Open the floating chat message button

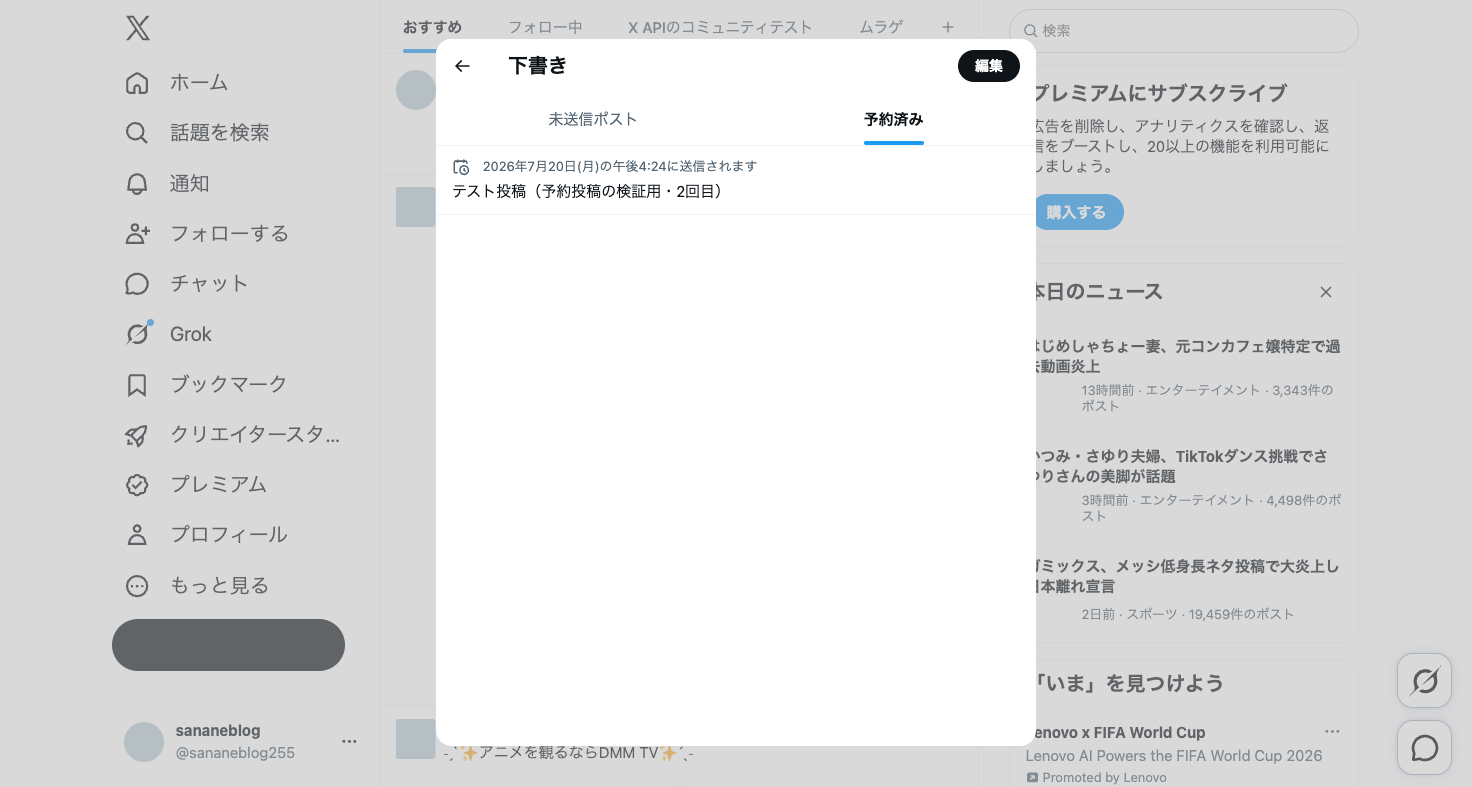[x=1424, y=748]
